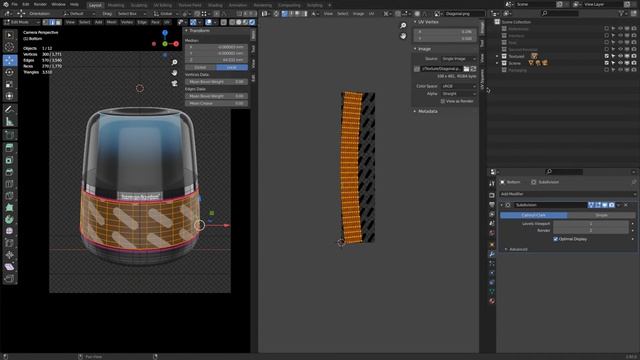Select the Spin tool
The height and width of the screenshot is (360, 640).
[9, 220]
